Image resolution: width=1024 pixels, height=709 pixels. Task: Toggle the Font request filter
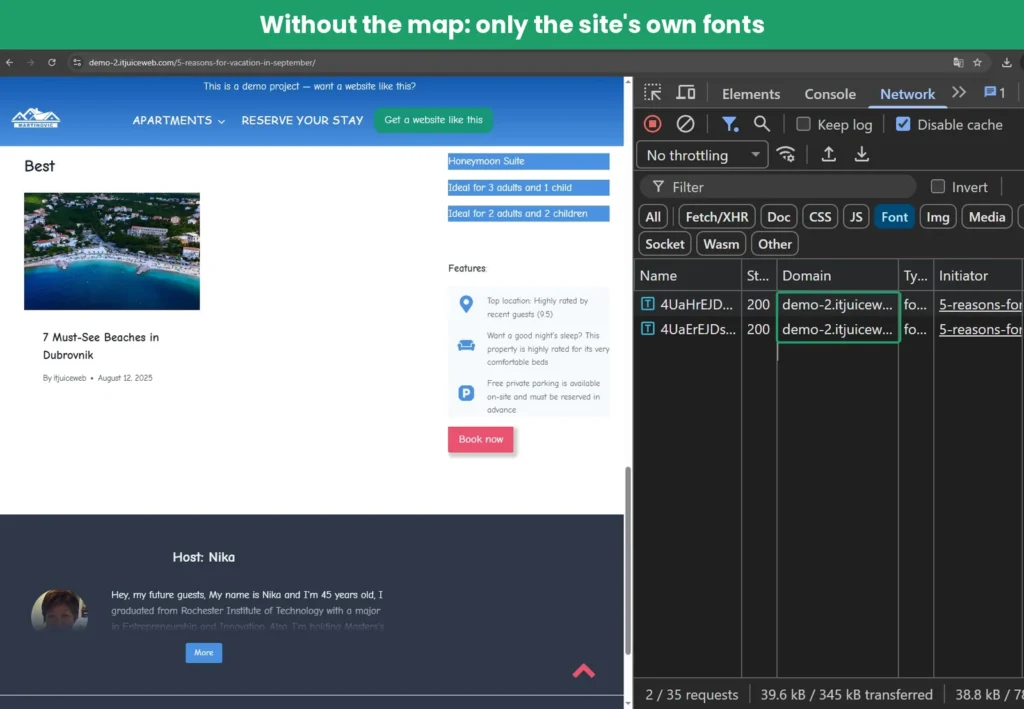[894, 217]
